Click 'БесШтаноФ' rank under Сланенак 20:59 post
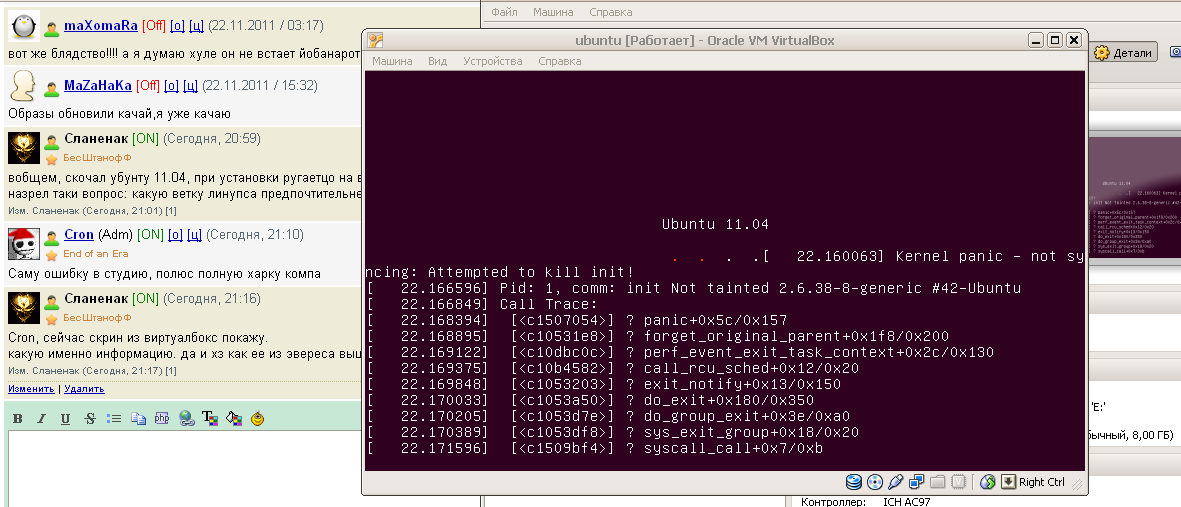The width and height of the screenshot is (1181, 507). pos(97,158)
